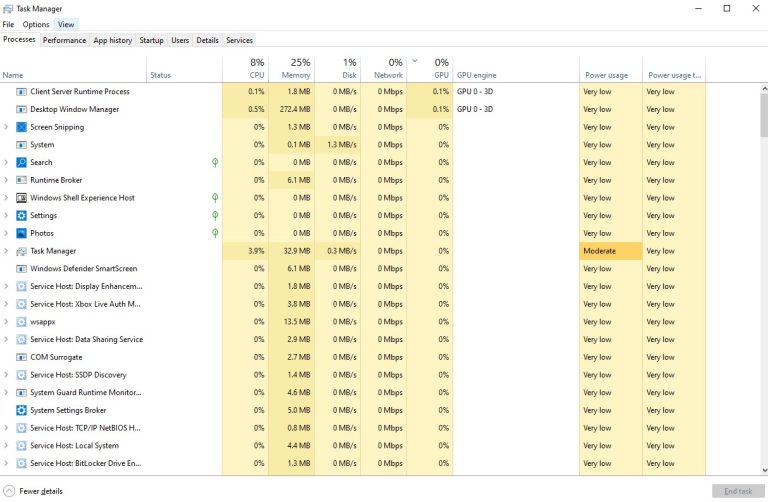Open the Options menu
Viewport: 768px width, 502px height.
coord(36,24)
